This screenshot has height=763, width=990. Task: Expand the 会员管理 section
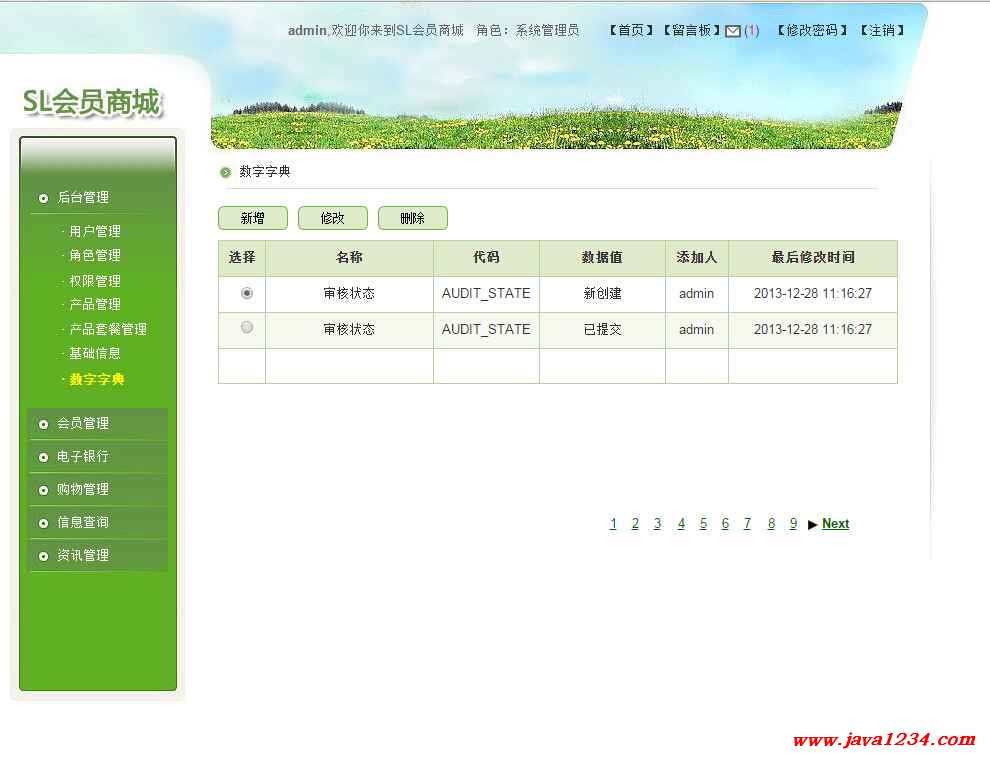click(x=83, y=423)
